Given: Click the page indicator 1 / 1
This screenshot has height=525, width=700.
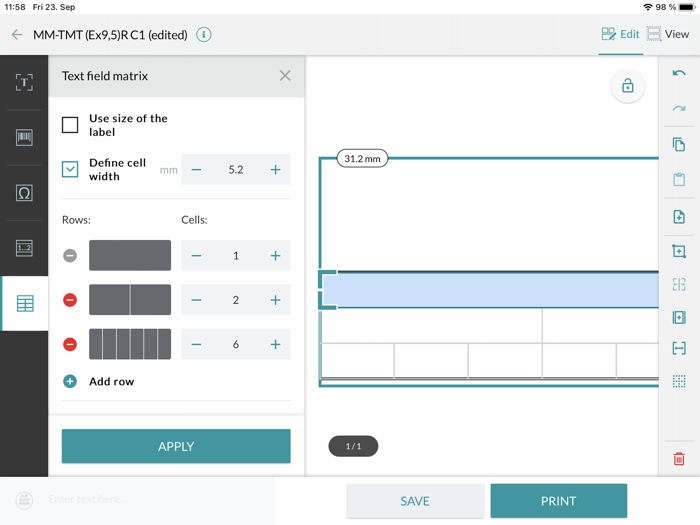Looking at the screenshot, I should (353, 446).
